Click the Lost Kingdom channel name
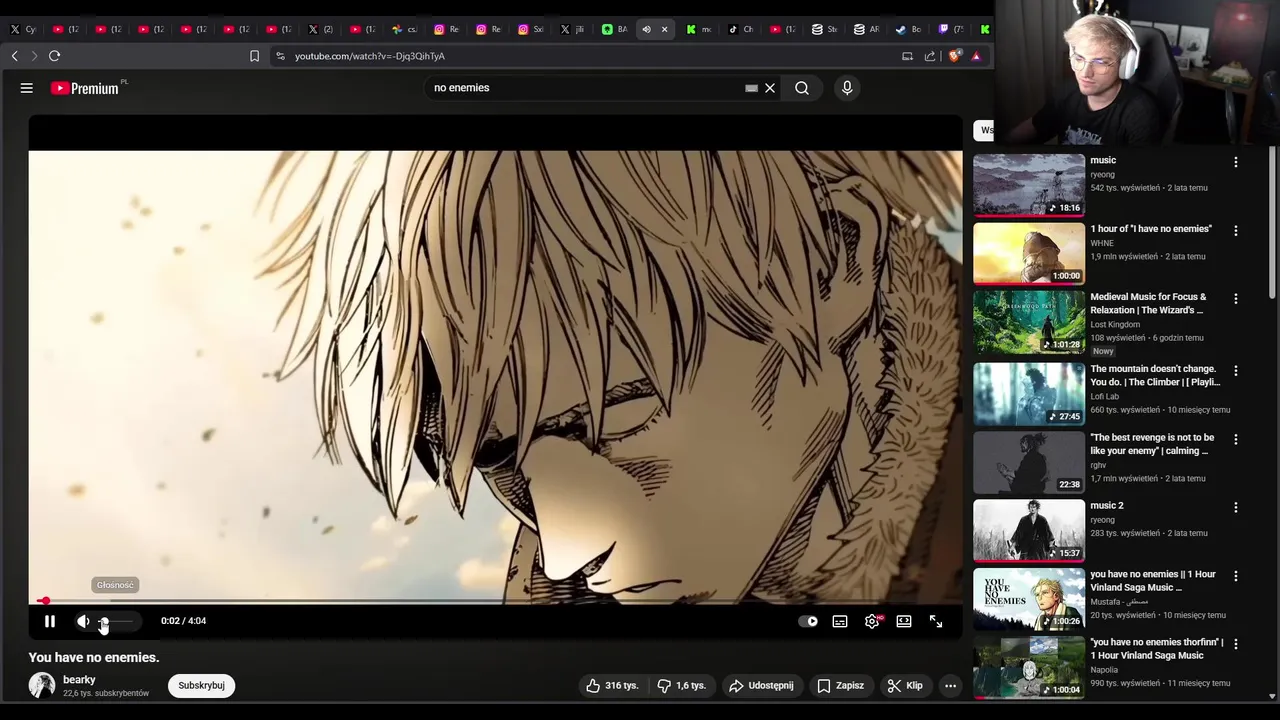The image size is (1280, 720). point(1115,324)
